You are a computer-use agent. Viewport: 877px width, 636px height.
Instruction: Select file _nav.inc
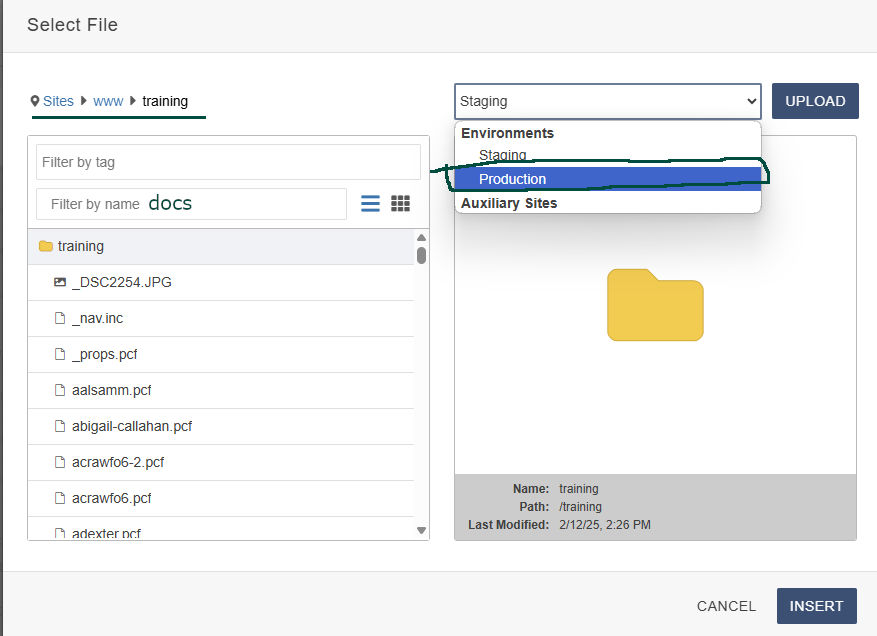point(221,318)
